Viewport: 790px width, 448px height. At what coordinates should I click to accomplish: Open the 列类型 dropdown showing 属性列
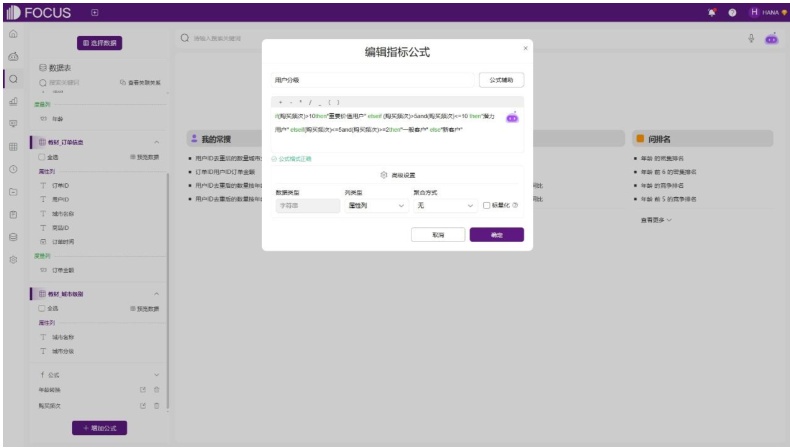pos(376,206)
